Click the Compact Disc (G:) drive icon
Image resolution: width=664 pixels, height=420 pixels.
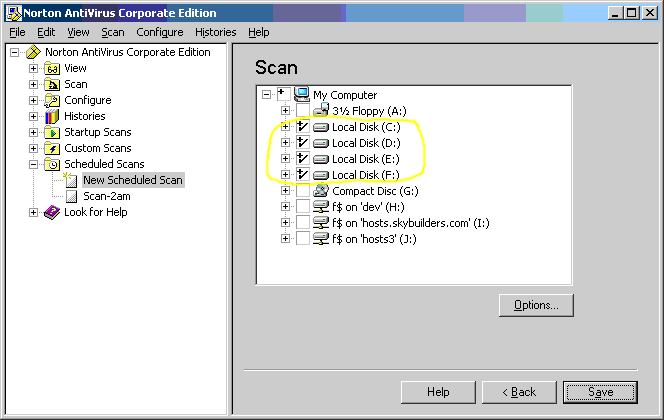pos(321,190)
